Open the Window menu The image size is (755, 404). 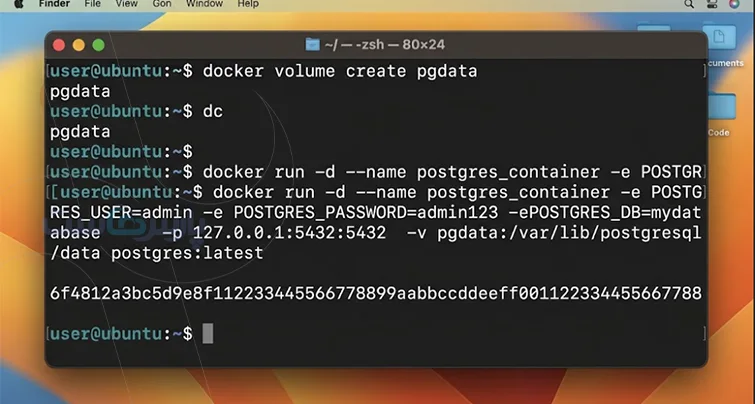[x=204, y=3]
